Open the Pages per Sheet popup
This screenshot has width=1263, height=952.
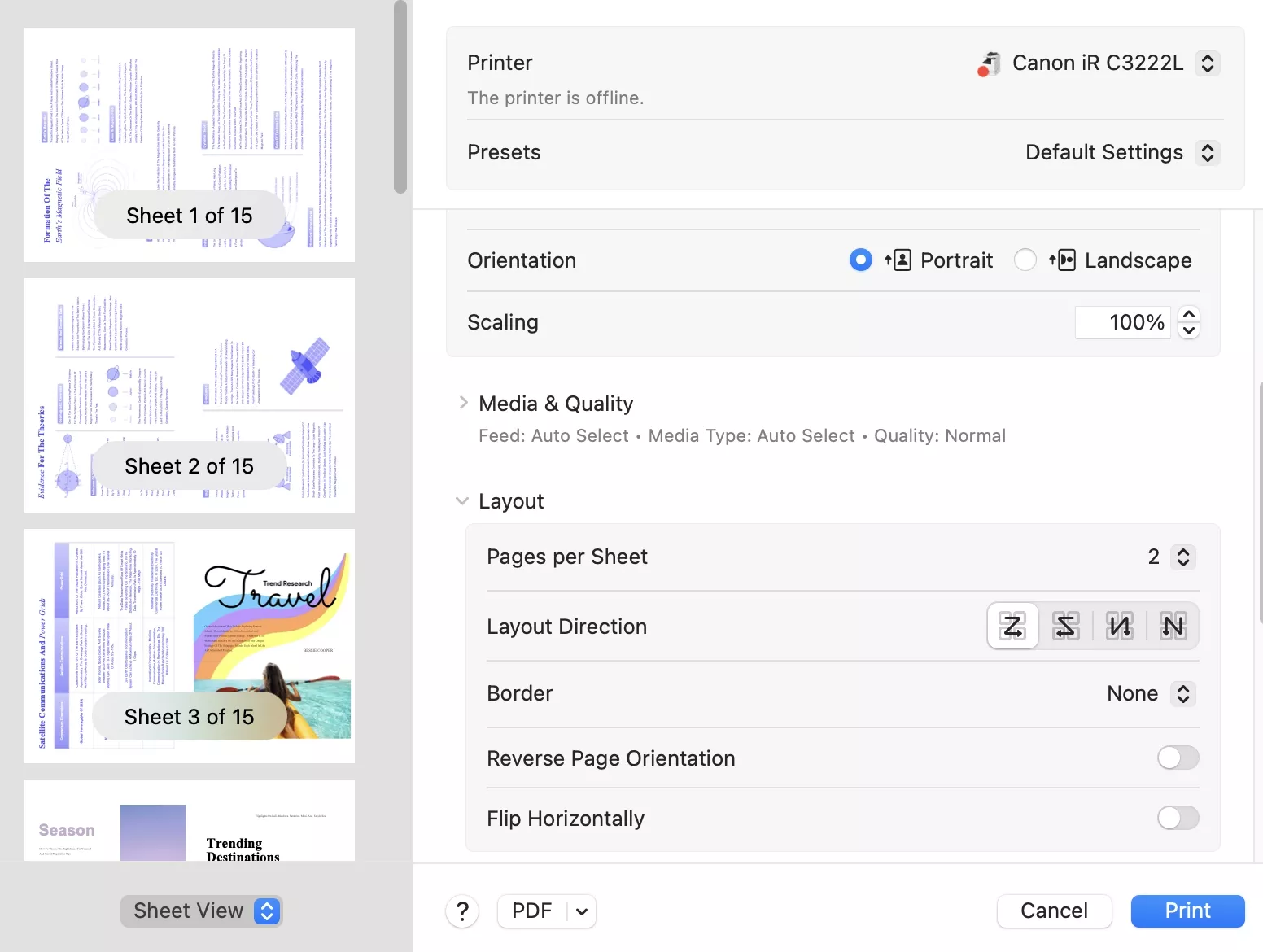(x=1183, y=557)
